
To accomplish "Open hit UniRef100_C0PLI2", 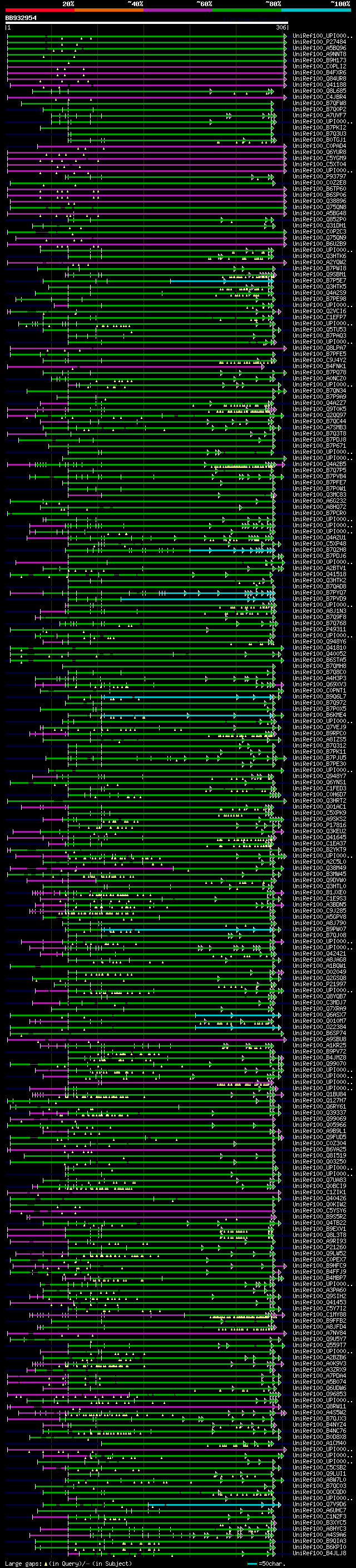I will [319, 67].
